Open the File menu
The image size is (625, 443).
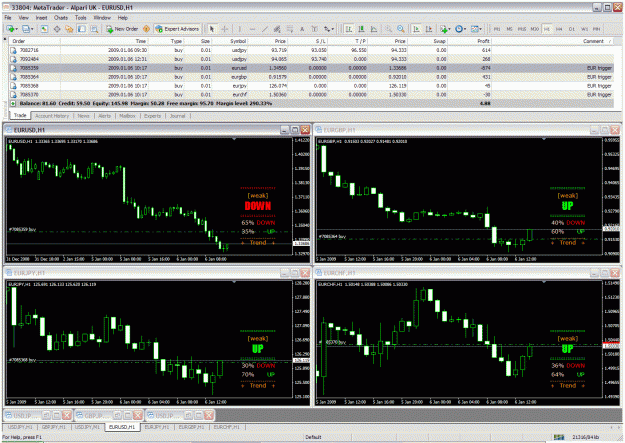(x=8, y=18)
